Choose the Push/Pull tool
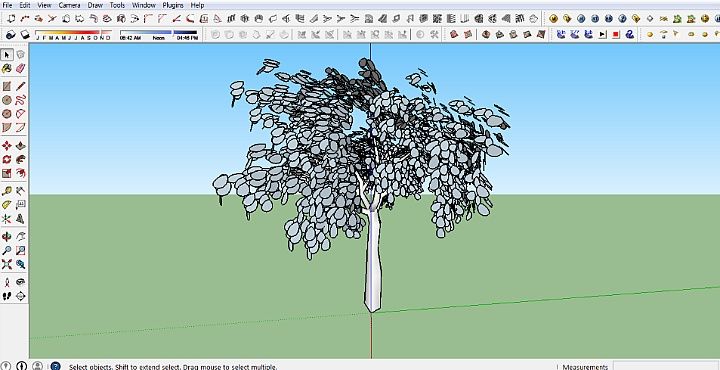Screen dimensions: 720x370 [x=20, y=146]
